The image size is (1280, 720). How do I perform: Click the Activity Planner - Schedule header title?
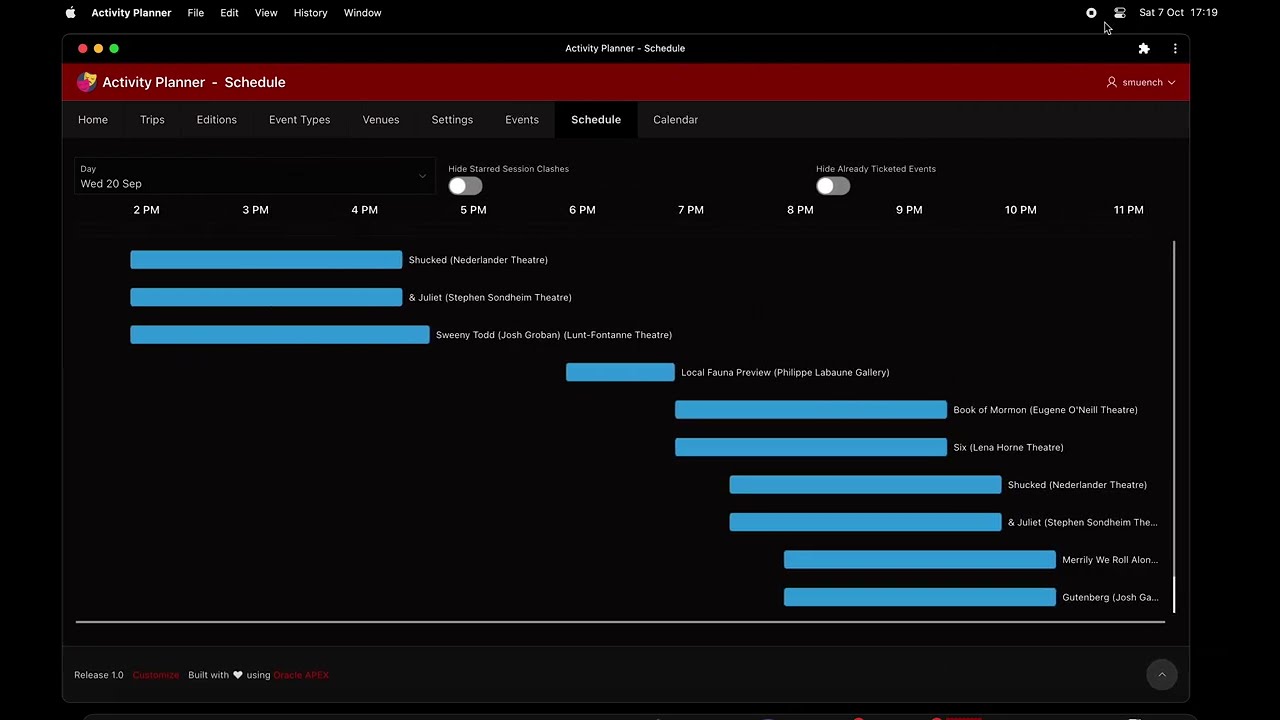point(194,82)
